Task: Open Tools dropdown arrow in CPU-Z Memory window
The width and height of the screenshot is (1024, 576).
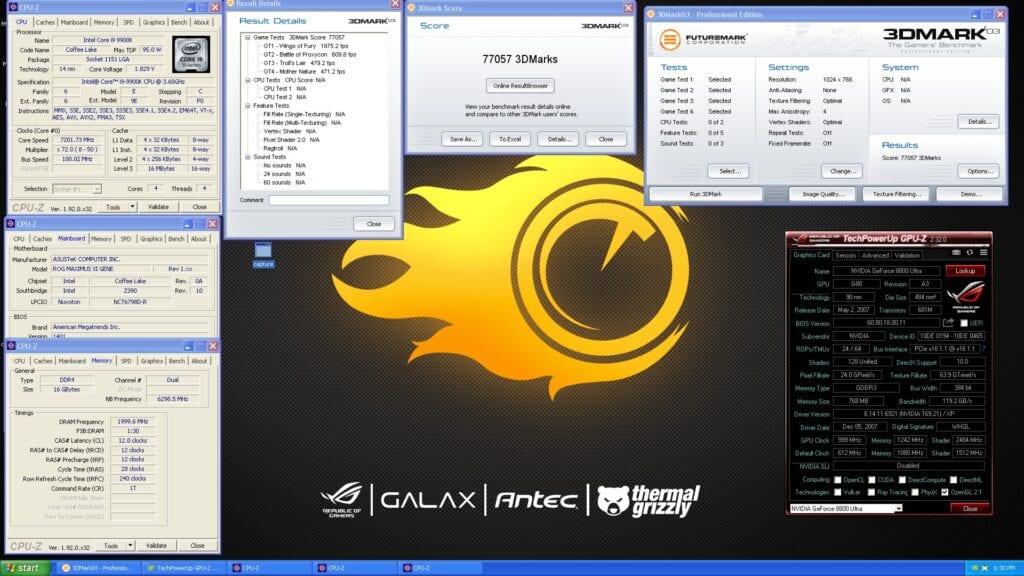Action: (130, 545)
